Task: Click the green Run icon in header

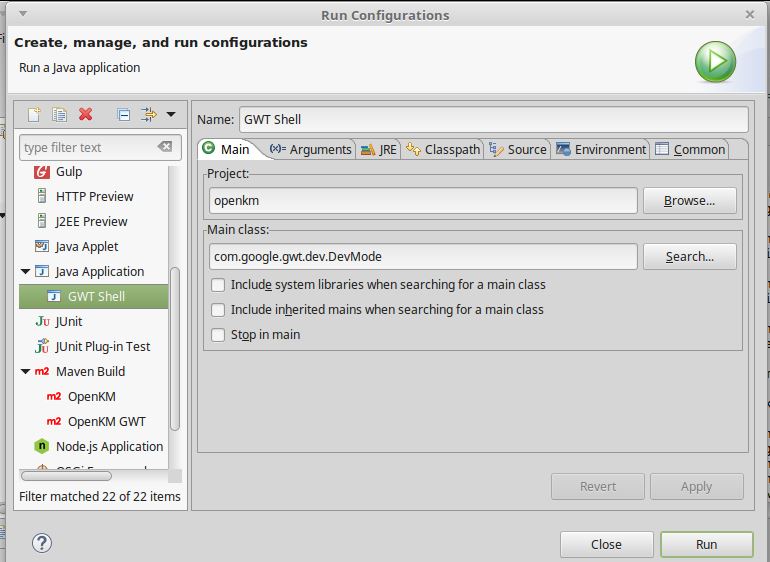Action: (x=715, y=62)
